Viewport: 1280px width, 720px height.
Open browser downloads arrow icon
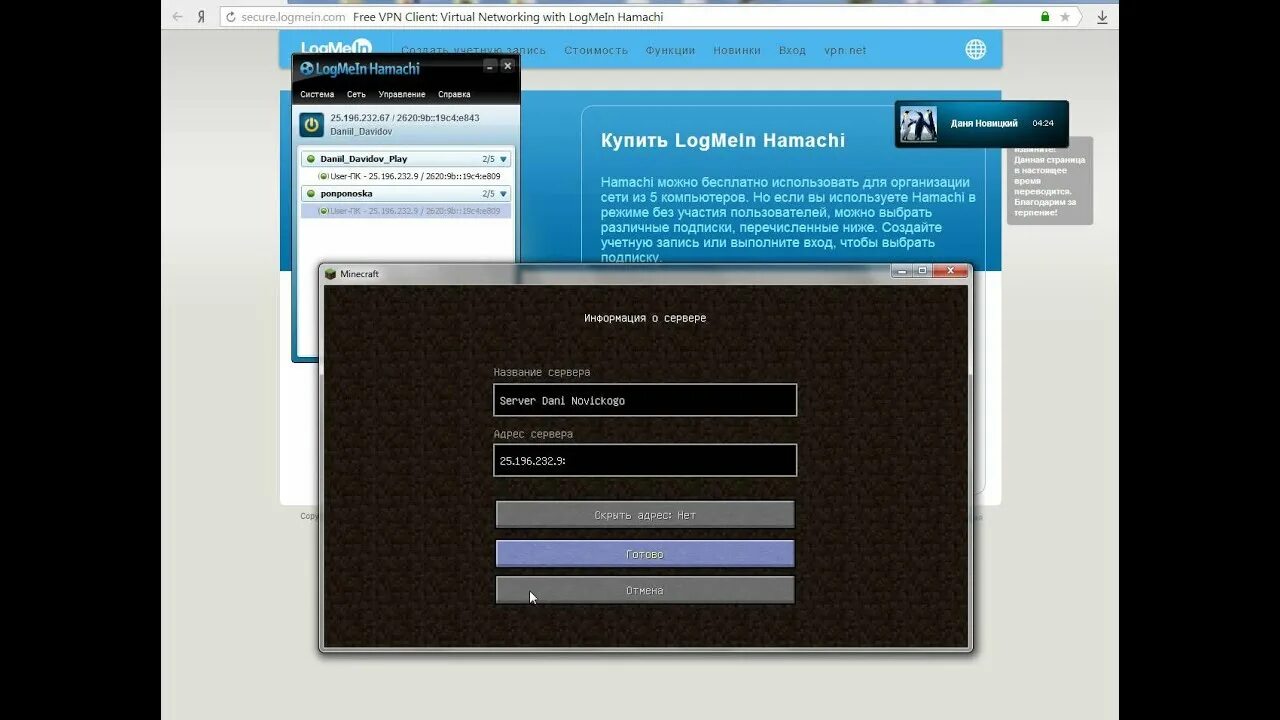(1102, 17)
